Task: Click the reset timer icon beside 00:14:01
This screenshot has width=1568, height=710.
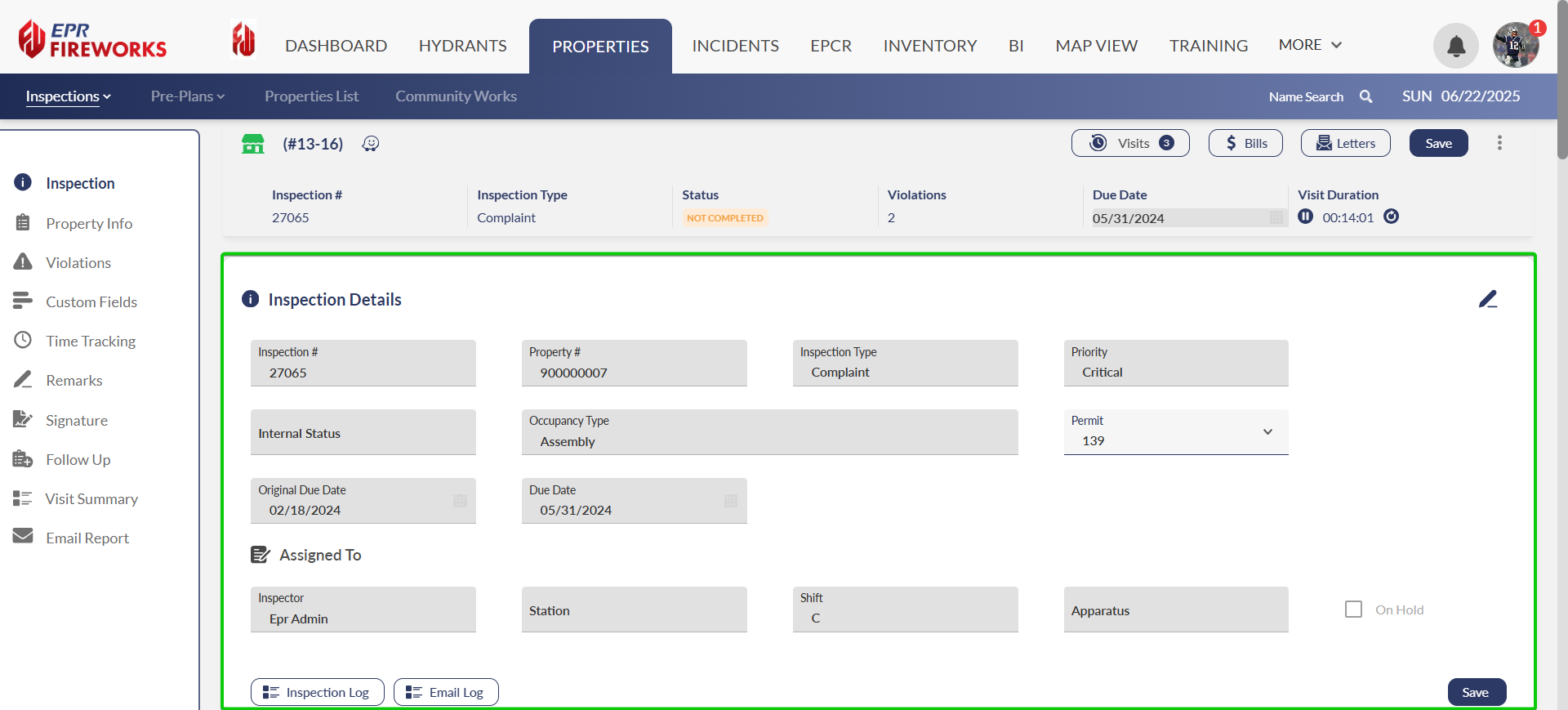Action: point(1392,217)
